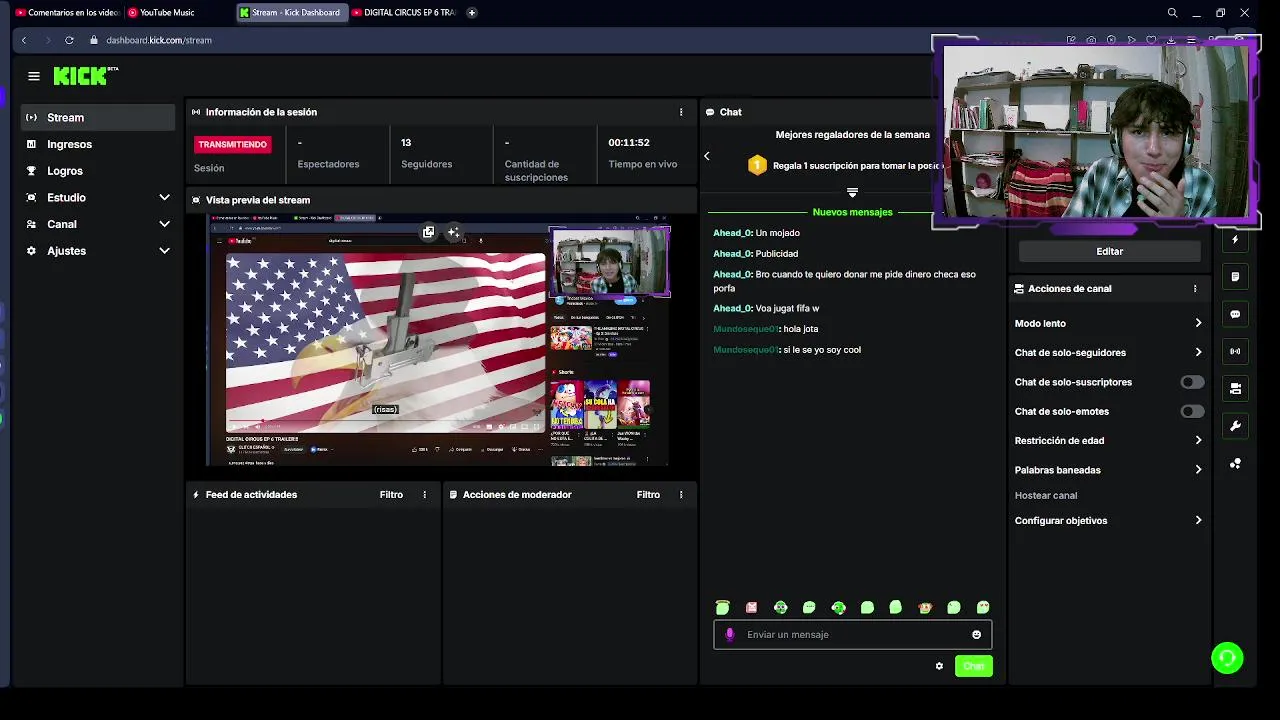Click the TRANSMITIENDO status badge
Screen dimensions: 1280x720
232,144
